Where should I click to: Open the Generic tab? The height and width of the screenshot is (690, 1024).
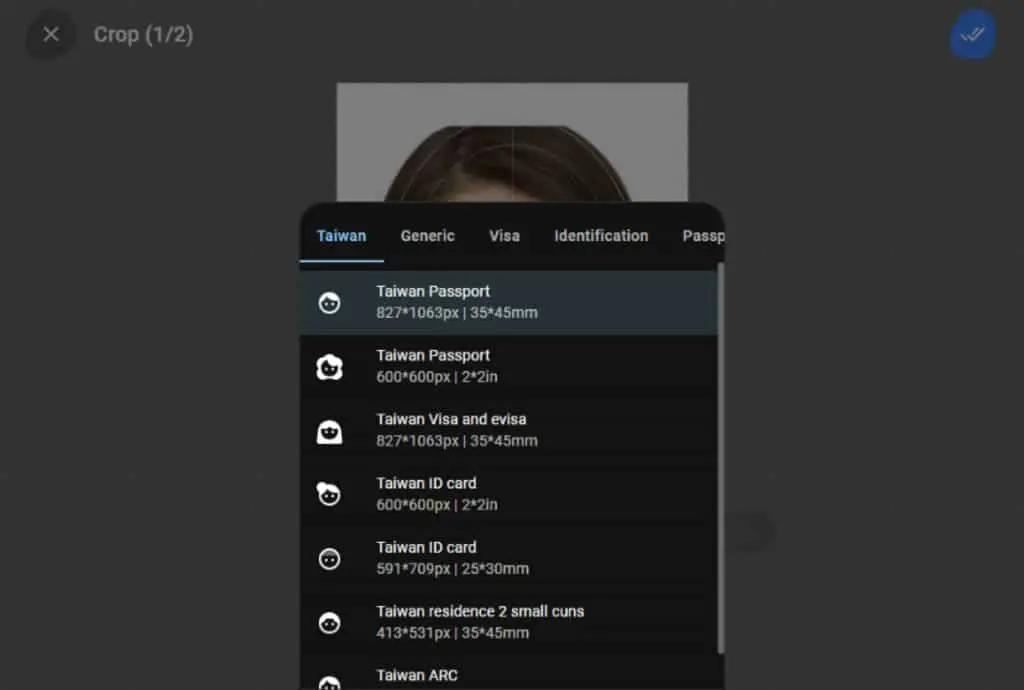click(428, 236)
